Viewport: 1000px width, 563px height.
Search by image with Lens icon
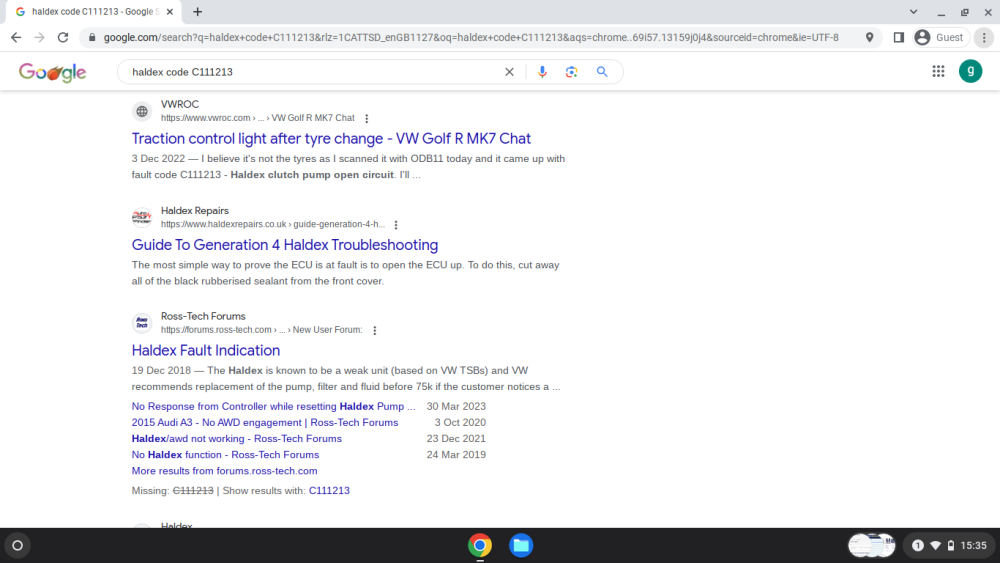click(x=571, y=72)
